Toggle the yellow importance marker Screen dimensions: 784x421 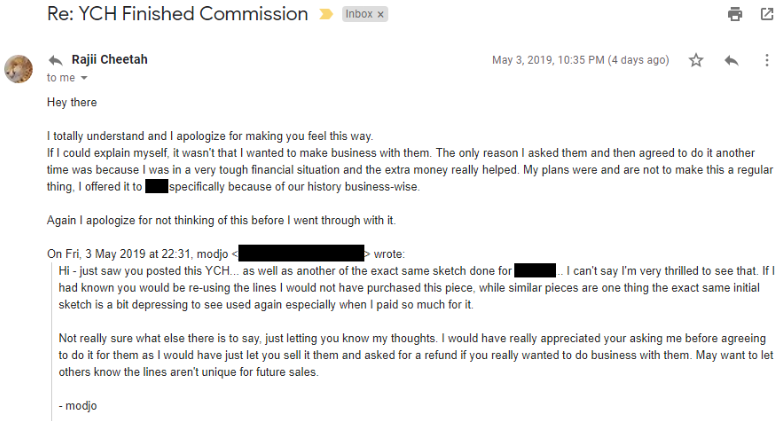(326, 14)
